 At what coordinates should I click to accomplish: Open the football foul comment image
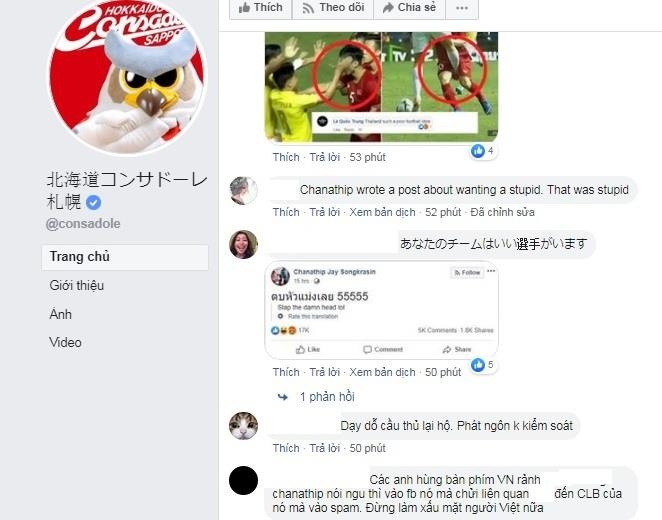point(381,87)
